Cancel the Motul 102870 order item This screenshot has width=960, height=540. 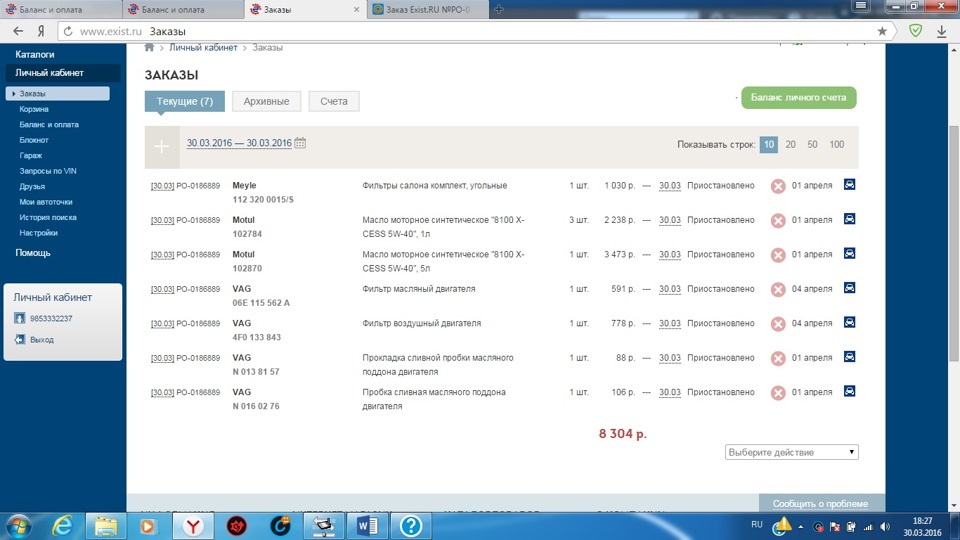(x=778, y=255)
